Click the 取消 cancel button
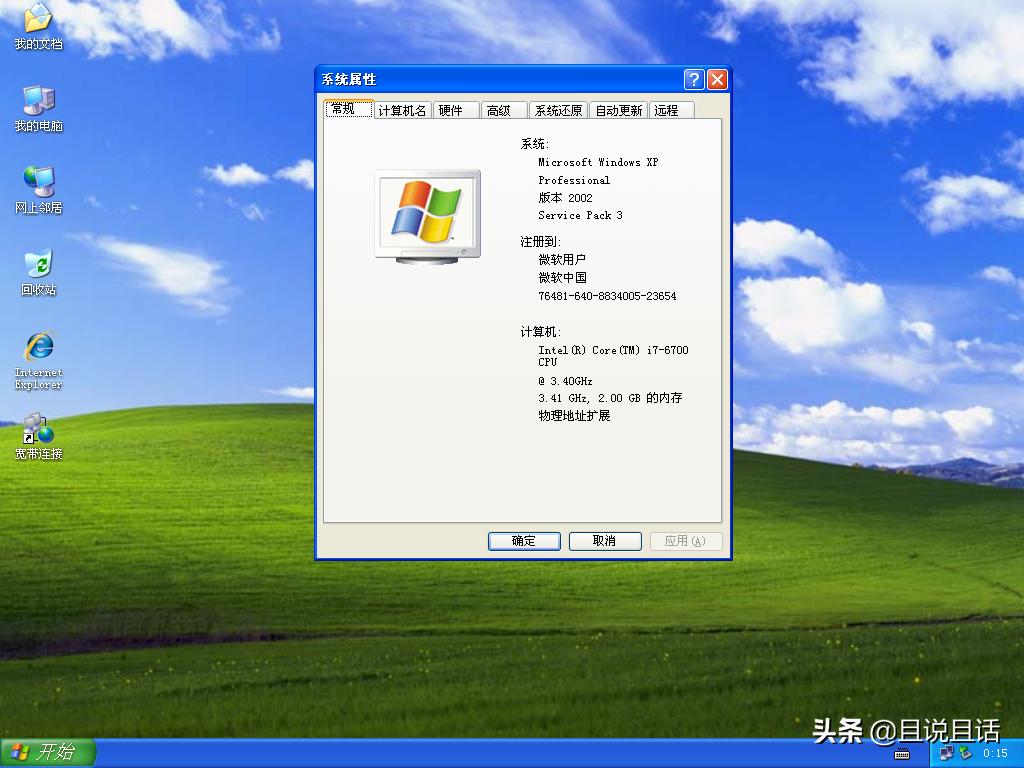This screenshot has width=1024, height=768. pos(604,540)
